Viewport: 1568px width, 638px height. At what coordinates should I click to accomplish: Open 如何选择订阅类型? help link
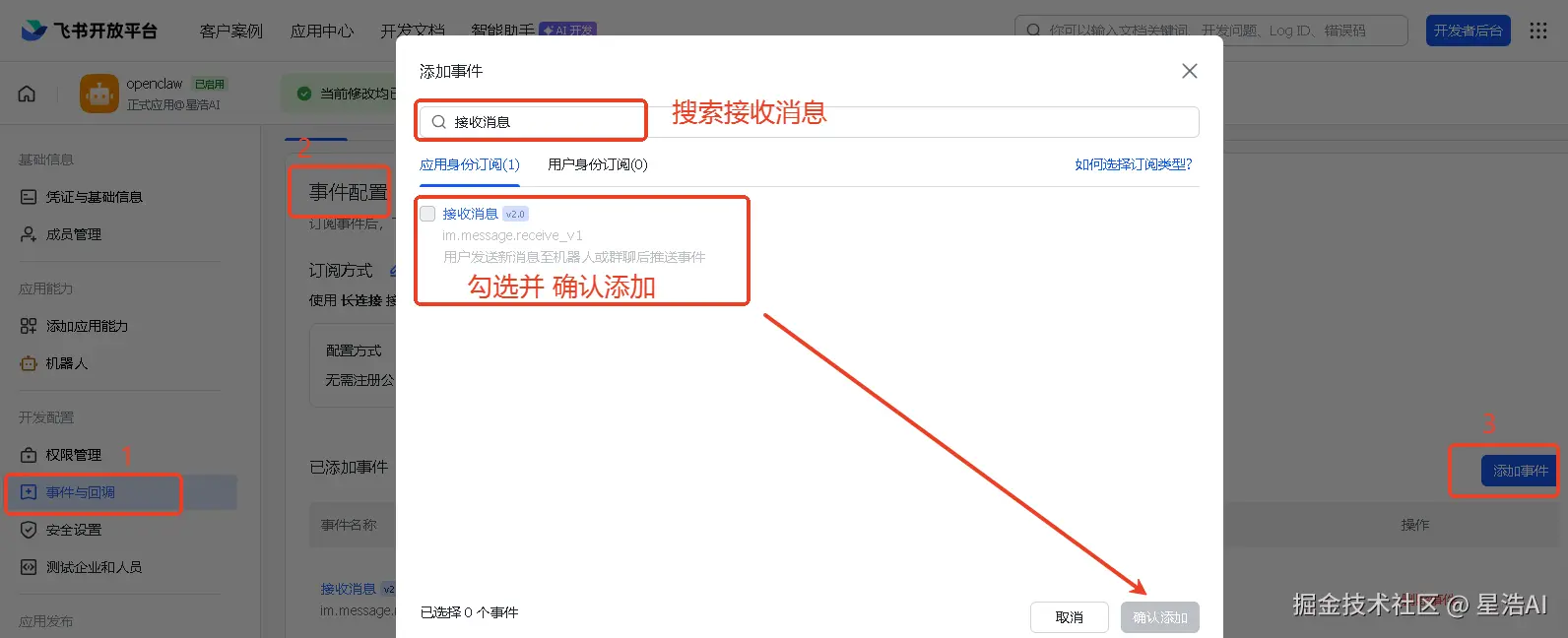point(1134,164)
